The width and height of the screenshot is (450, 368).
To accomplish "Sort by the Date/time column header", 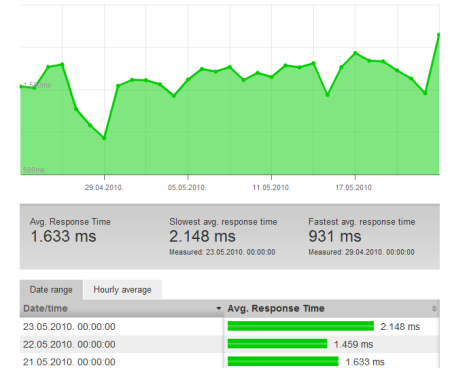I will pyautogui.click(x=122, y=308).
